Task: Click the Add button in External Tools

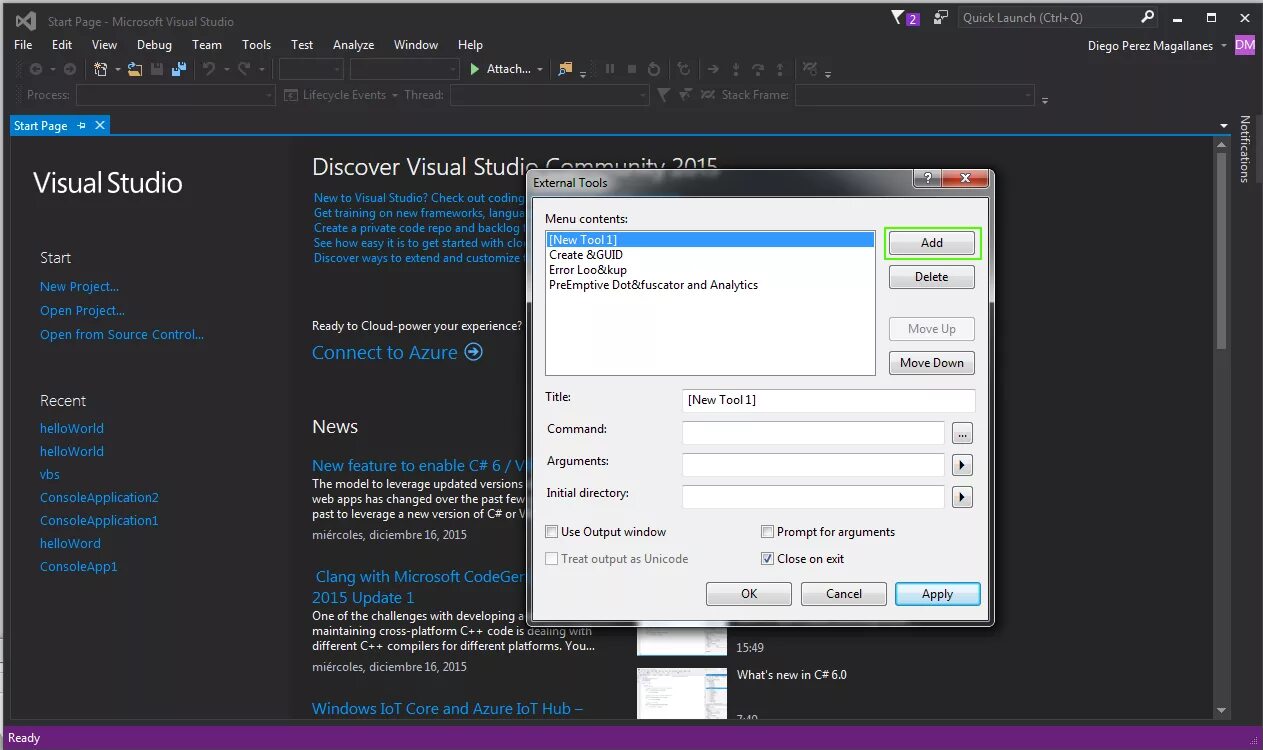Action: pos(932,243)
